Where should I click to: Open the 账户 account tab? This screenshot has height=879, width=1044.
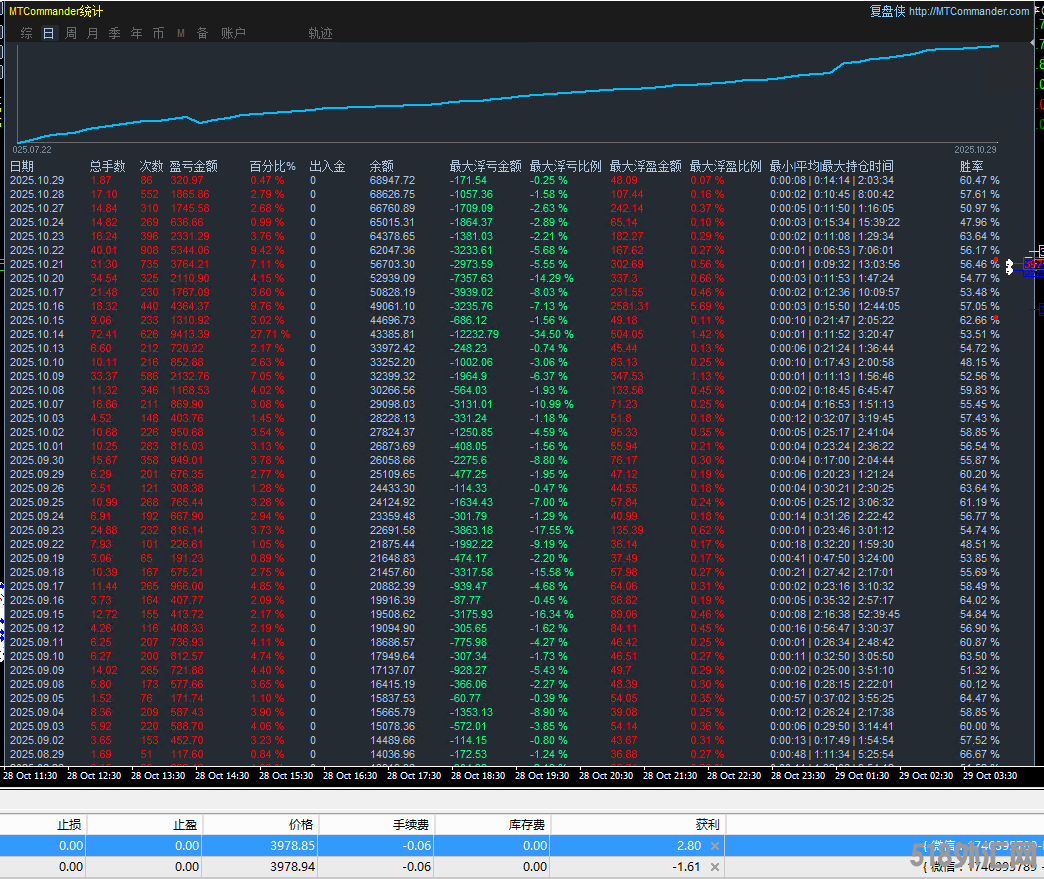click(233, 33)
